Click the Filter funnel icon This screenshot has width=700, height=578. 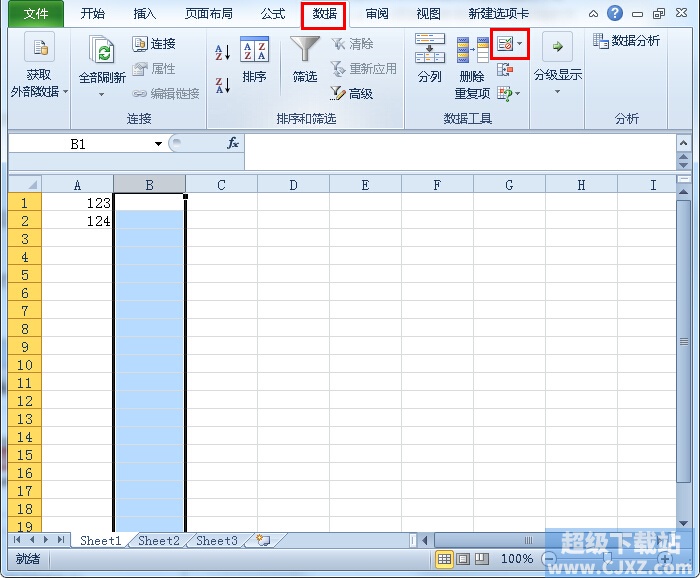(305, 50)
